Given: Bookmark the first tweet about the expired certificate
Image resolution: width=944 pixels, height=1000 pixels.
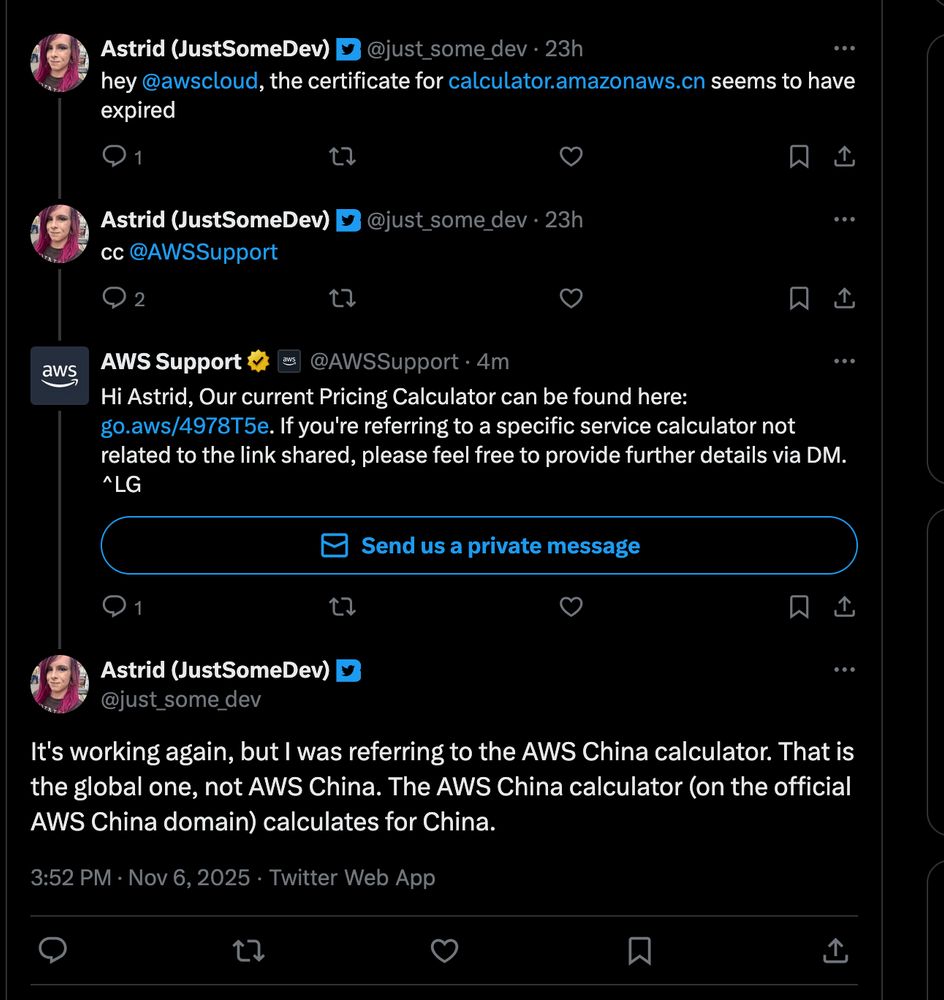Looking at the screenshot, I should coord(798,156).
